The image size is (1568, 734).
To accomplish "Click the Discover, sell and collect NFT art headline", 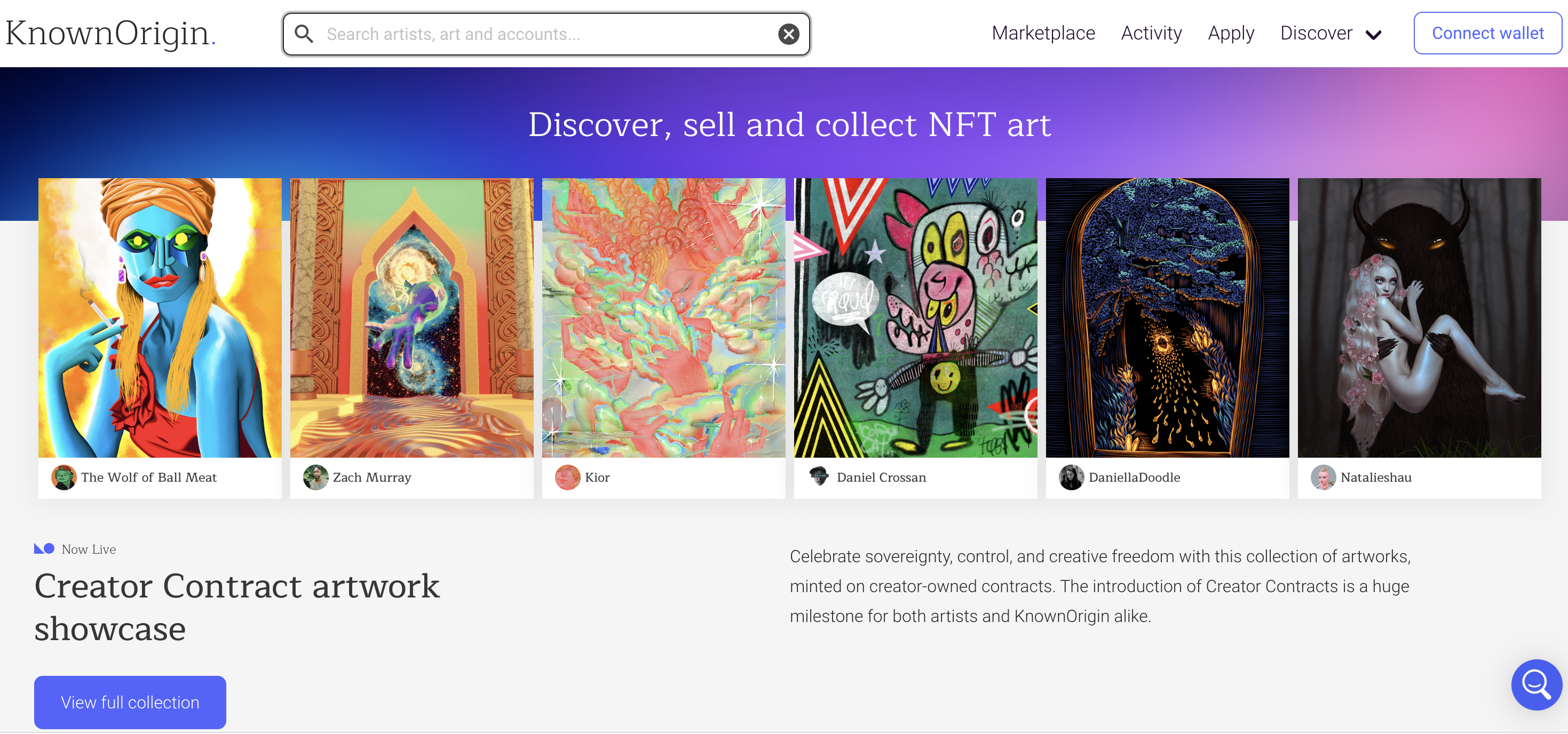I will point(789,125).
